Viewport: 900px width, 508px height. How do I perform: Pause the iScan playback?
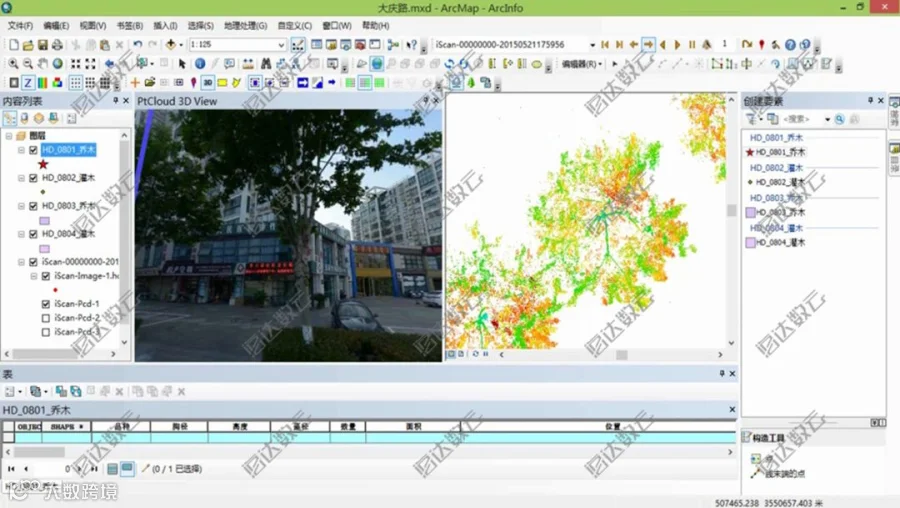tap(692, 45)
